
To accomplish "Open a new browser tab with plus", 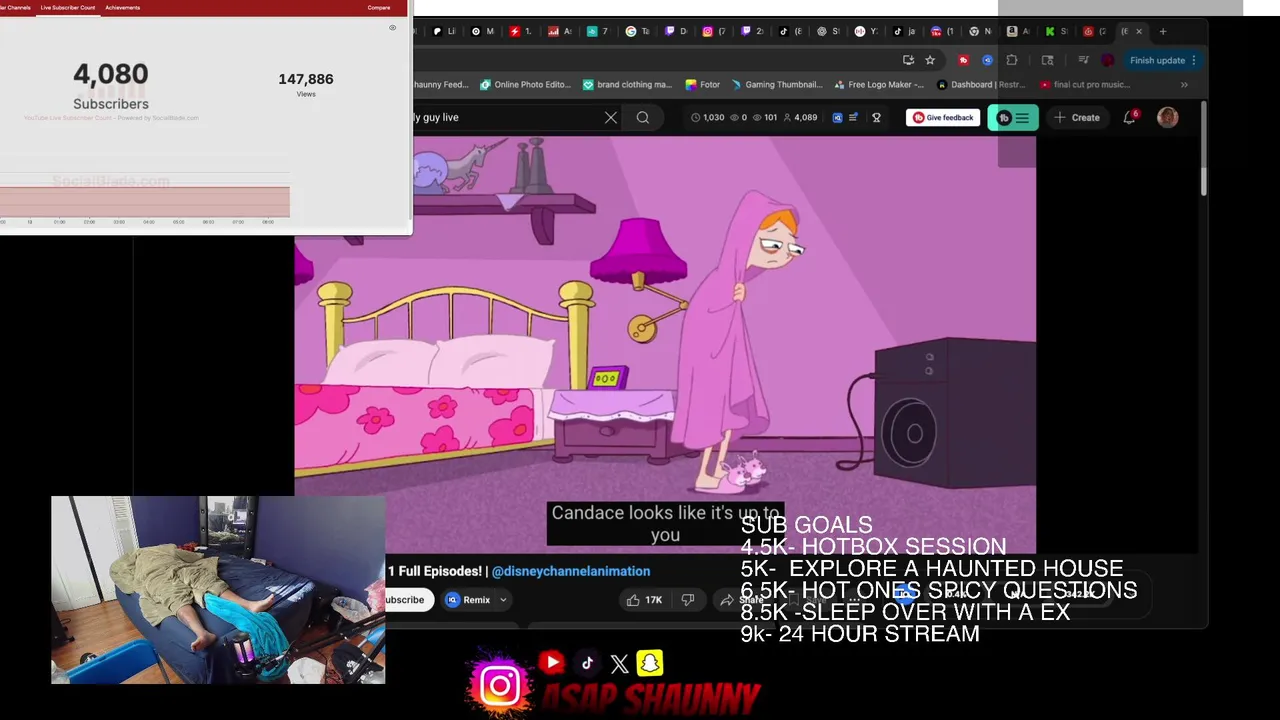I will coord(1163,31).
